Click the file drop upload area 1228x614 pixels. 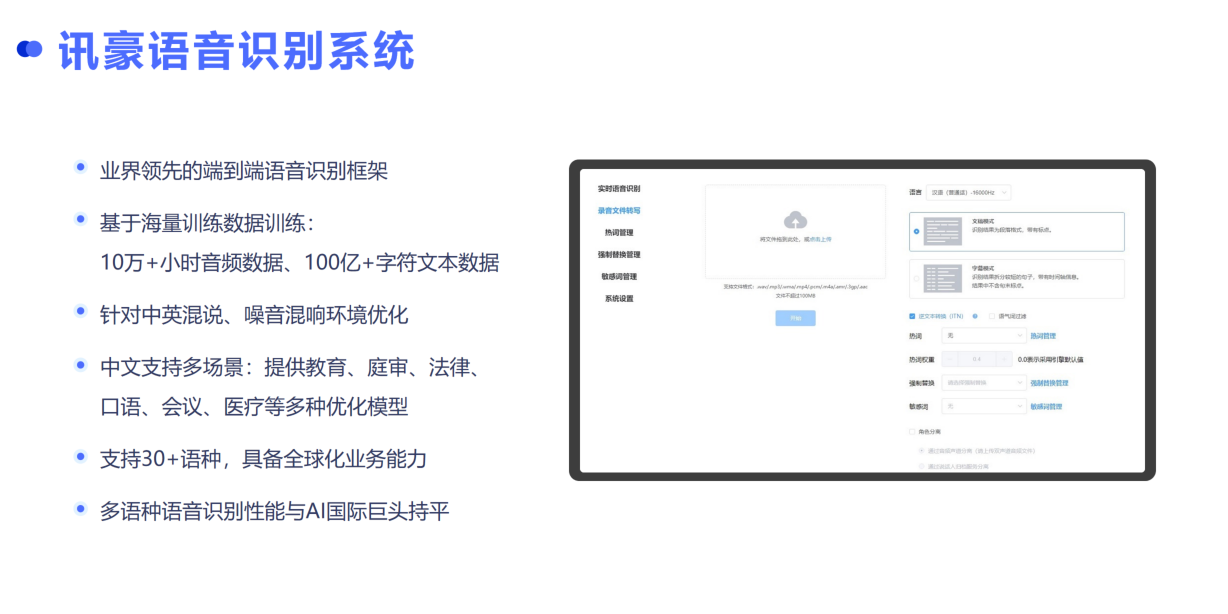pyautogui.click(x=795, y=231)
